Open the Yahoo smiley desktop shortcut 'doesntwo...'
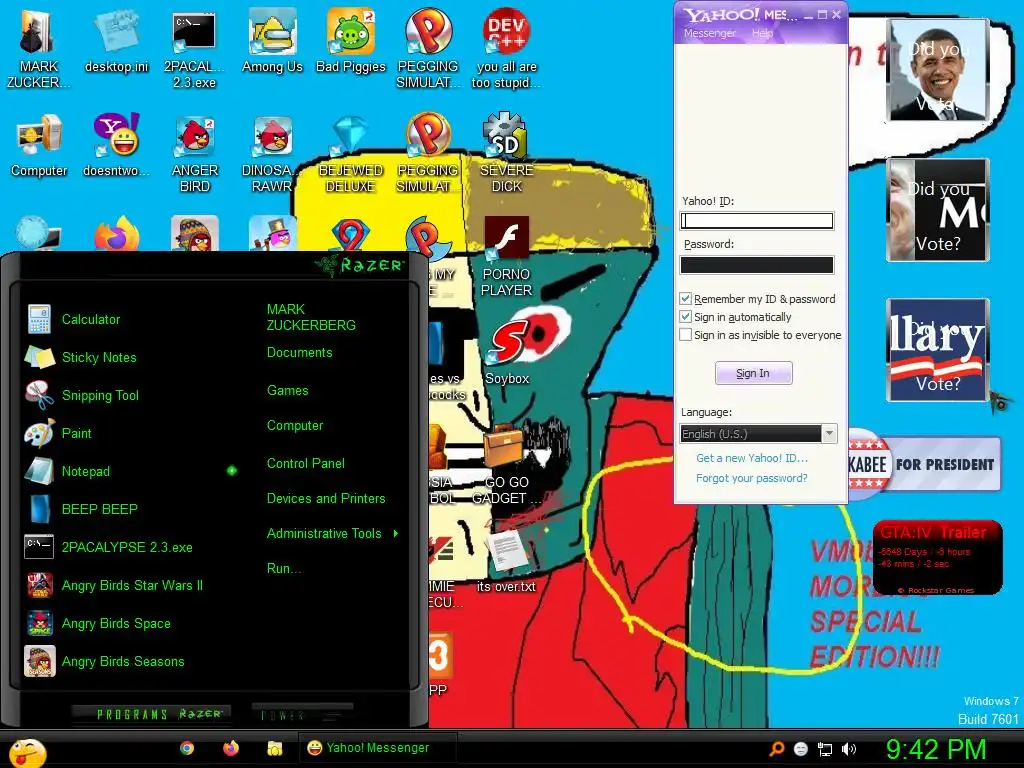Image resolution: width=1024 pixels, height=768 pixels. pyautogui.click(x=116, y=146)
